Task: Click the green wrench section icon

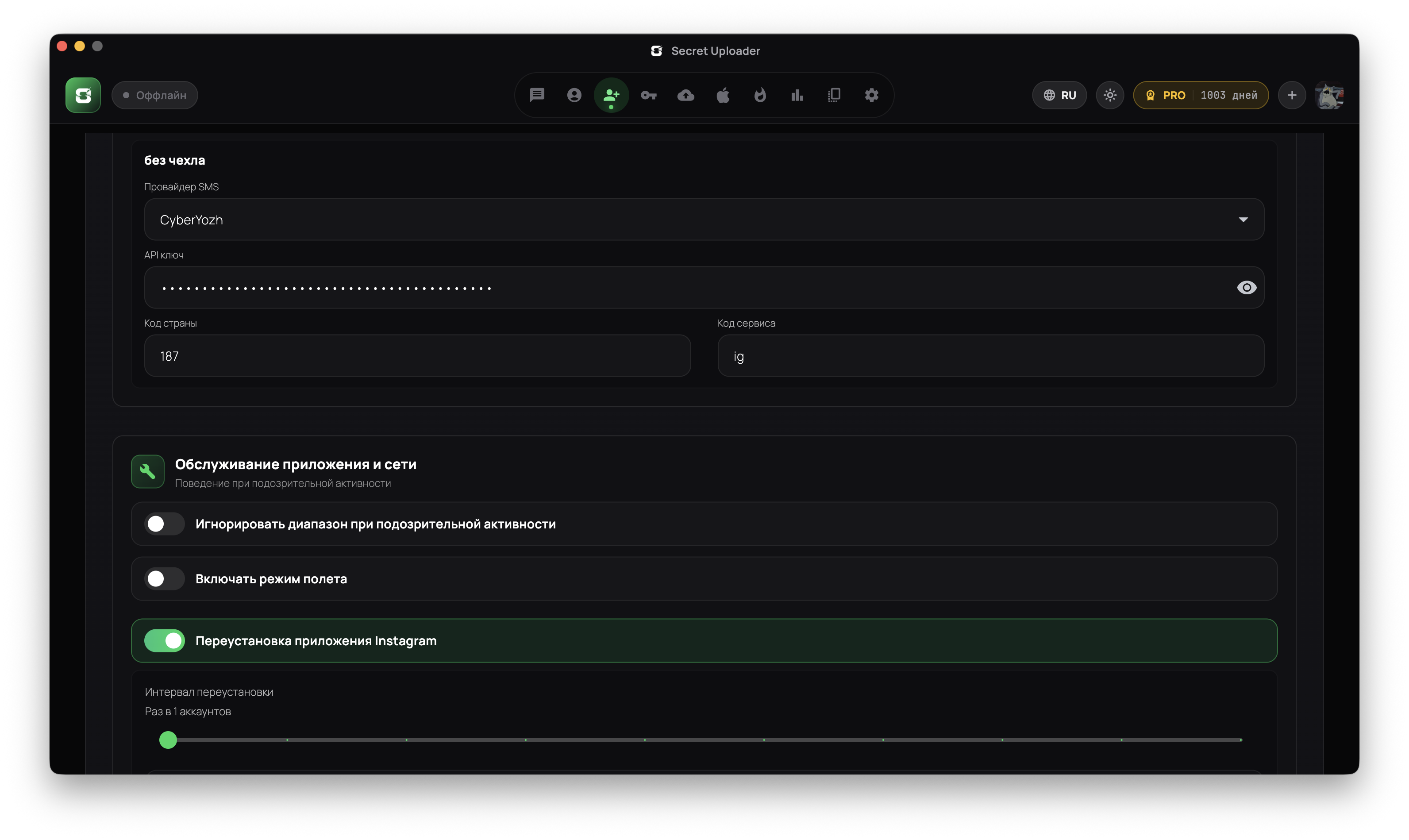Action: pyautogui.click(x=148, y=471)
